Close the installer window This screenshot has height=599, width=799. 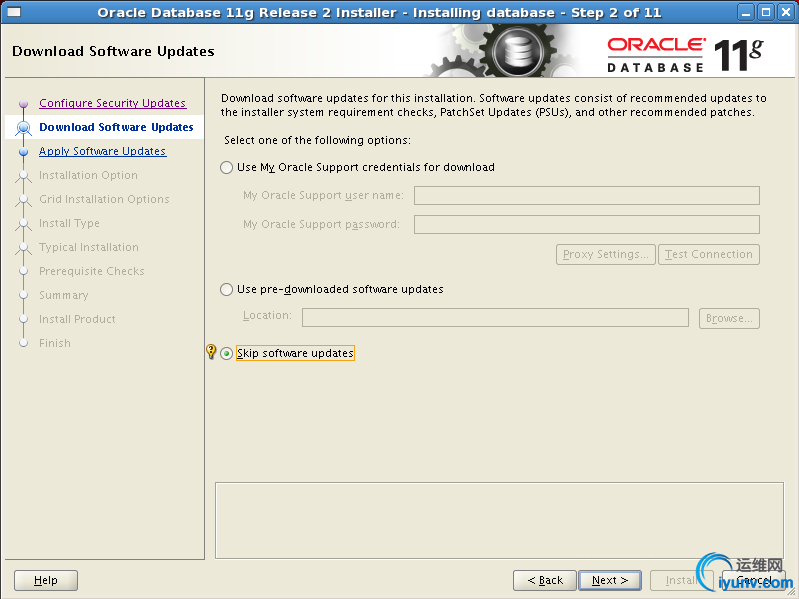pyautogui.click(x=786, y=12)
